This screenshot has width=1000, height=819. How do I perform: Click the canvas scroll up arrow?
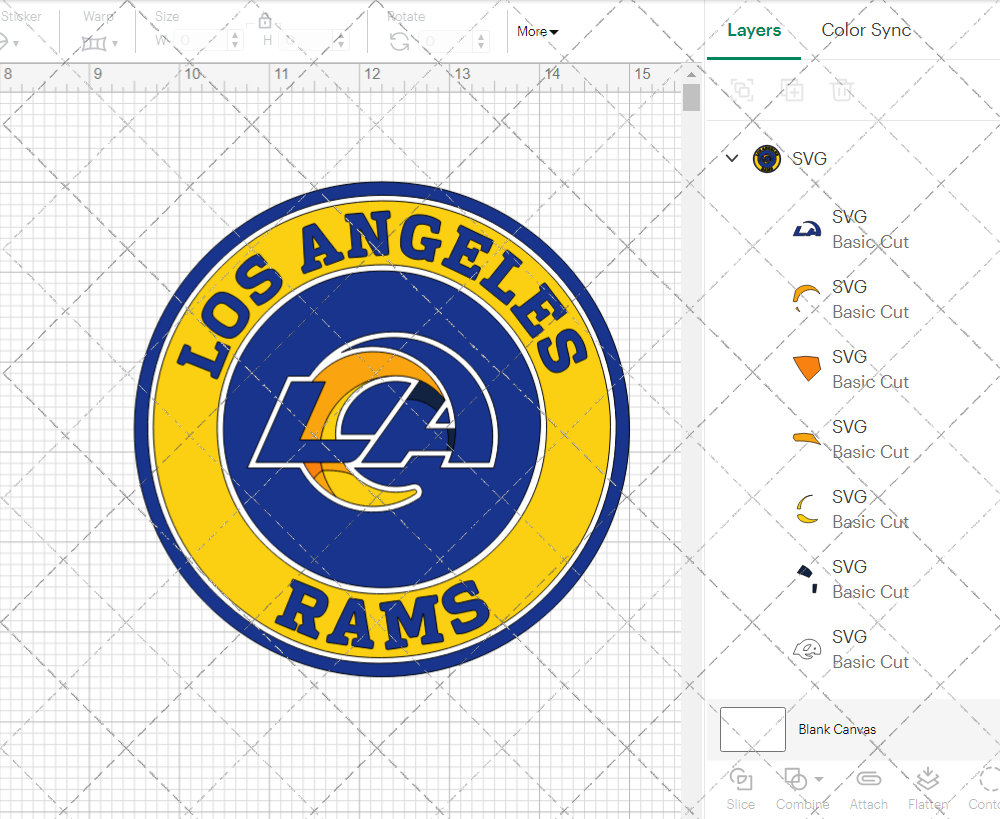pos(691,74)
